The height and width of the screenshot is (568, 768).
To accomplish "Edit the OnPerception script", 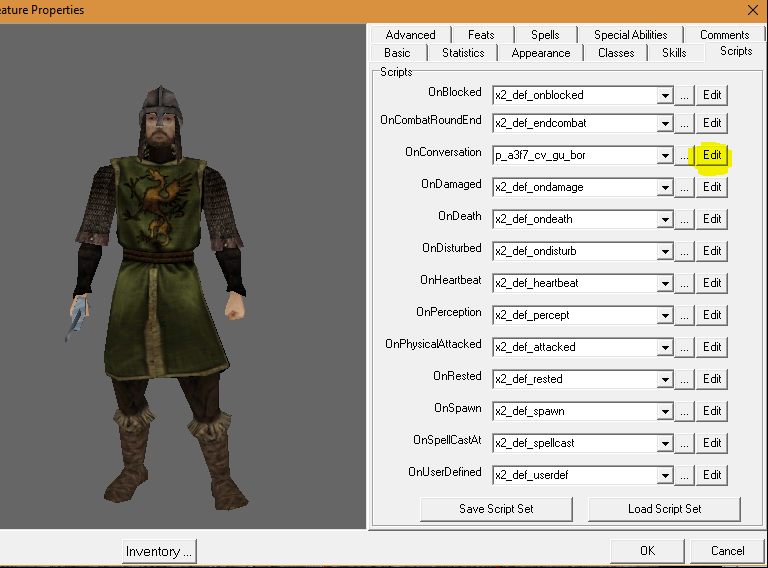I will [x=712, y=315].
